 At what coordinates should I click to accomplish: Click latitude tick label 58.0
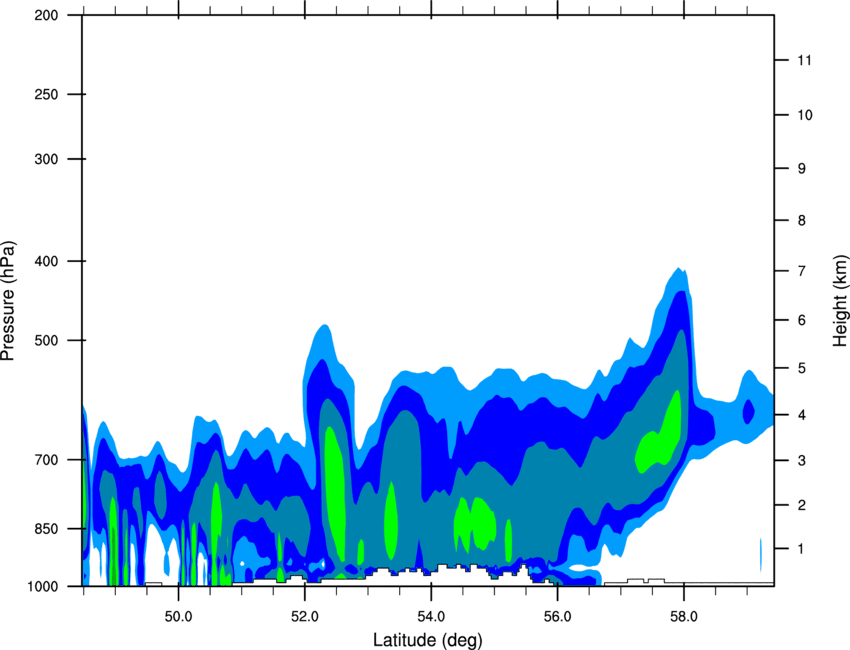click(684, 617)
